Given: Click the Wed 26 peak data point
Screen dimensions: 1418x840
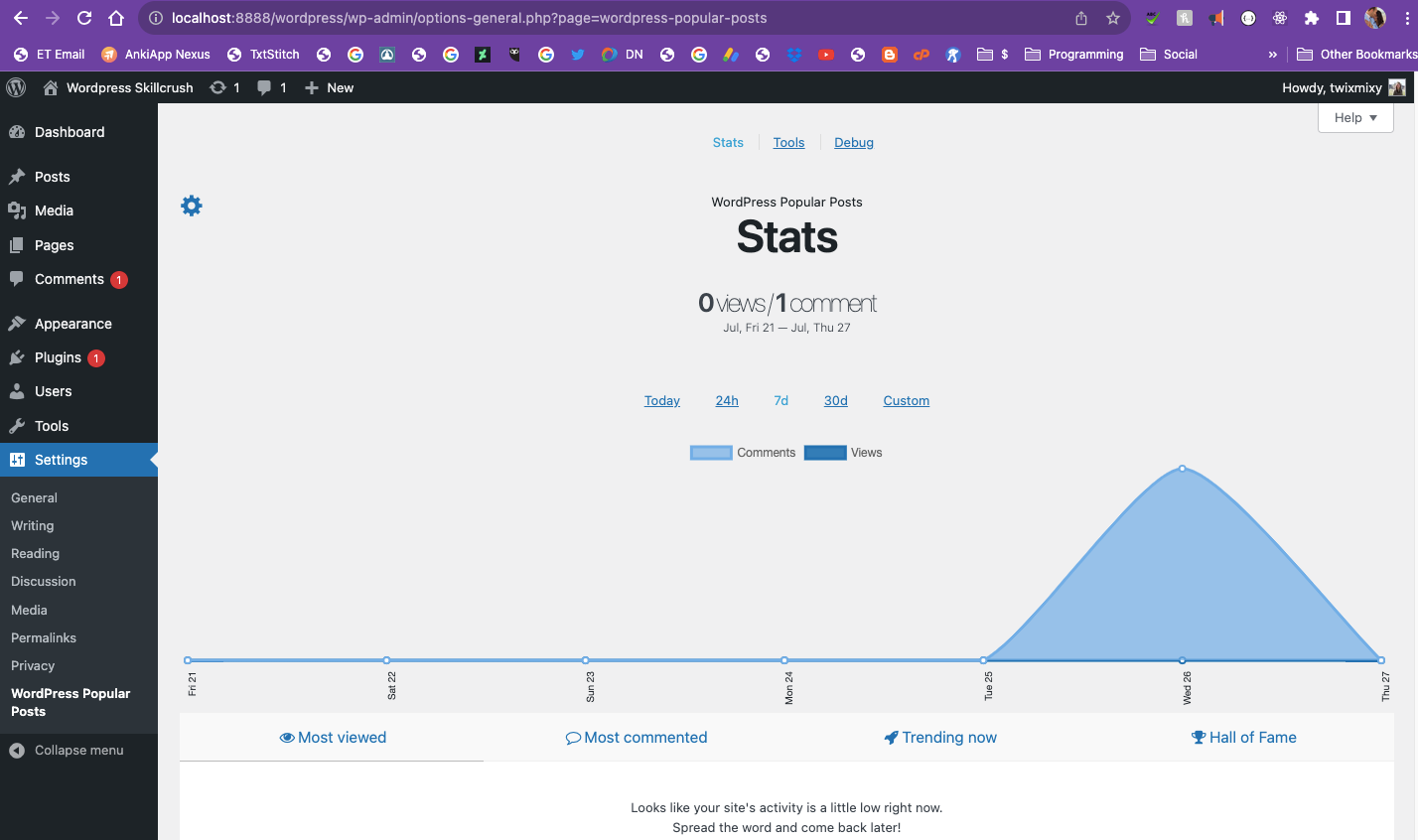Looking at the screenshot, I should point(1182,468).
